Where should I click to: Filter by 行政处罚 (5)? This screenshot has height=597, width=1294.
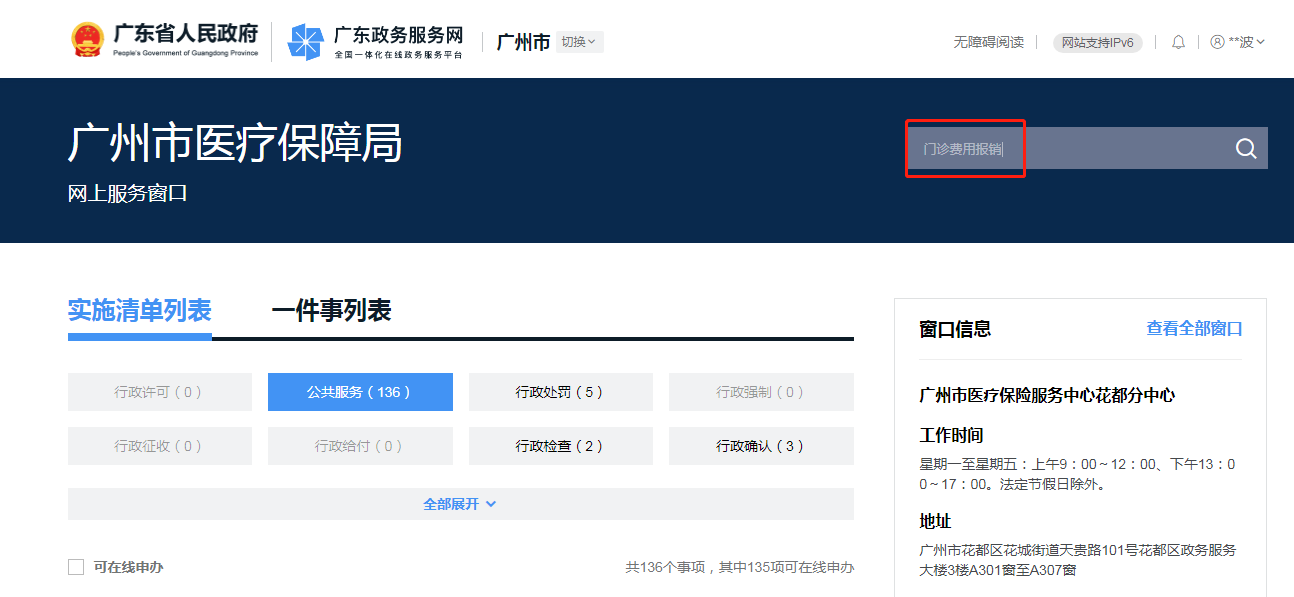coord(560,392)
